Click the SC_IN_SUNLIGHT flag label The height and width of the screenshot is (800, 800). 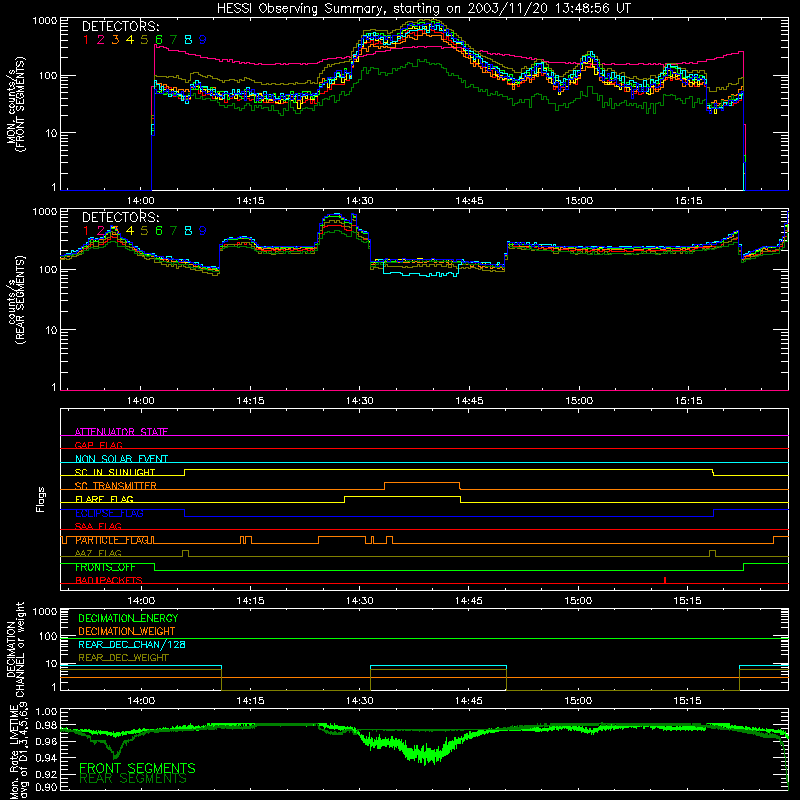coord(115,472)
